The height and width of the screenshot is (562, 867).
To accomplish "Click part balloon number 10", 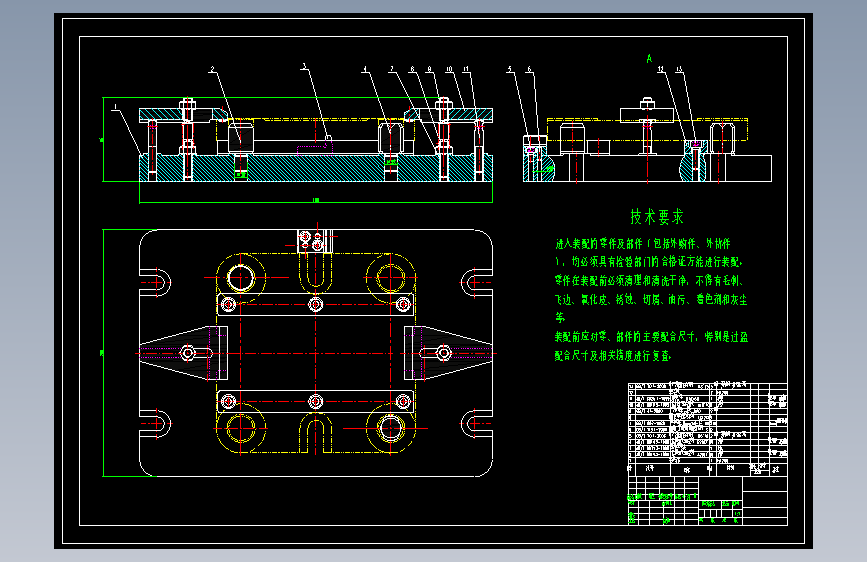I will 449,70.
